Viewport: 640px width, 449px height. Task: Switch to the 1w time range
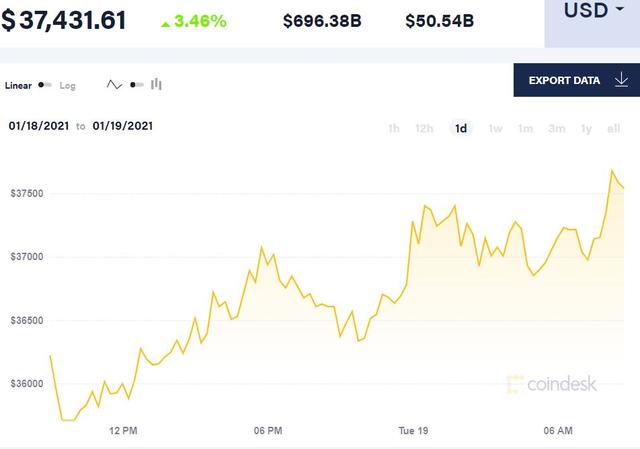pyautogui.click(x=495, y=128)
